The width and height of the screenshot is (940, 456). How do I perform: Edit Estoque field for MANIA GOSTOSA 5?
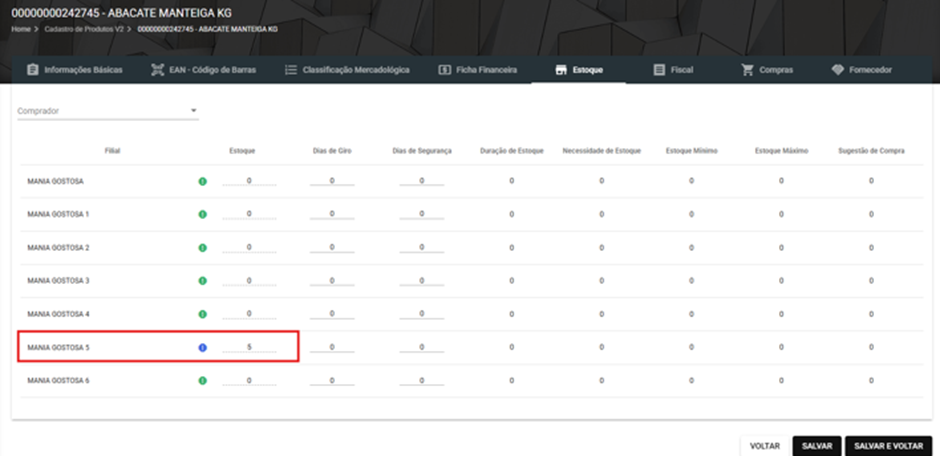(249, 348)
